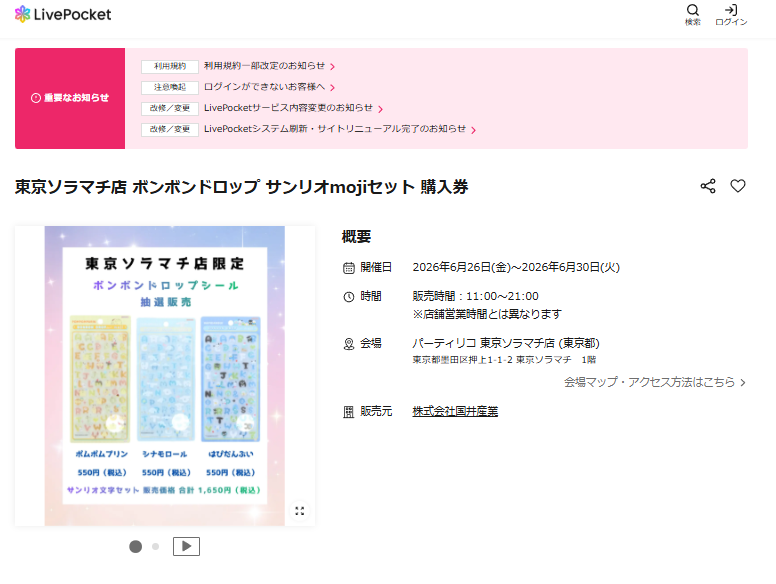
Task: Share this ticket via share icon
Action: 708,186
